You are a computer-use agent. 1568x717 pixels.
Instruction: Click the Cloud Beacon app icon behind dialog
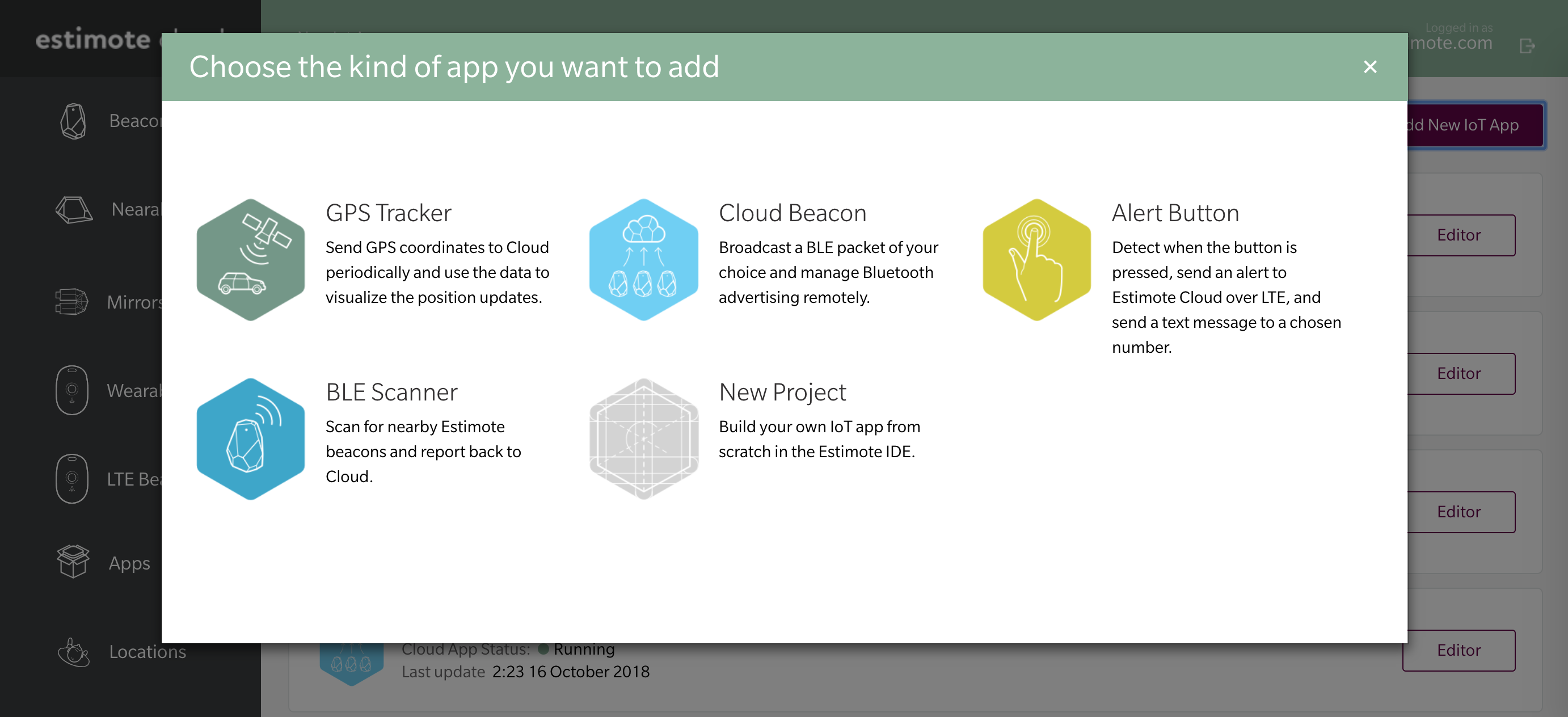pos(351,665)
